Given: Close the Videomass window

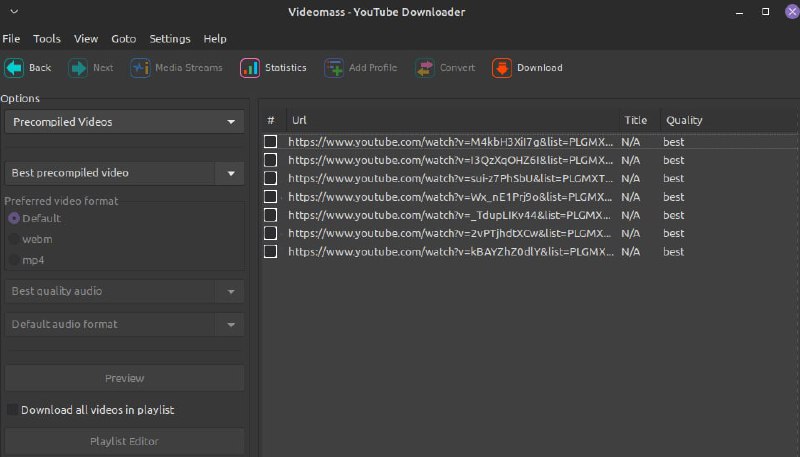Looking at the screenshot, I should coord(792,11).
